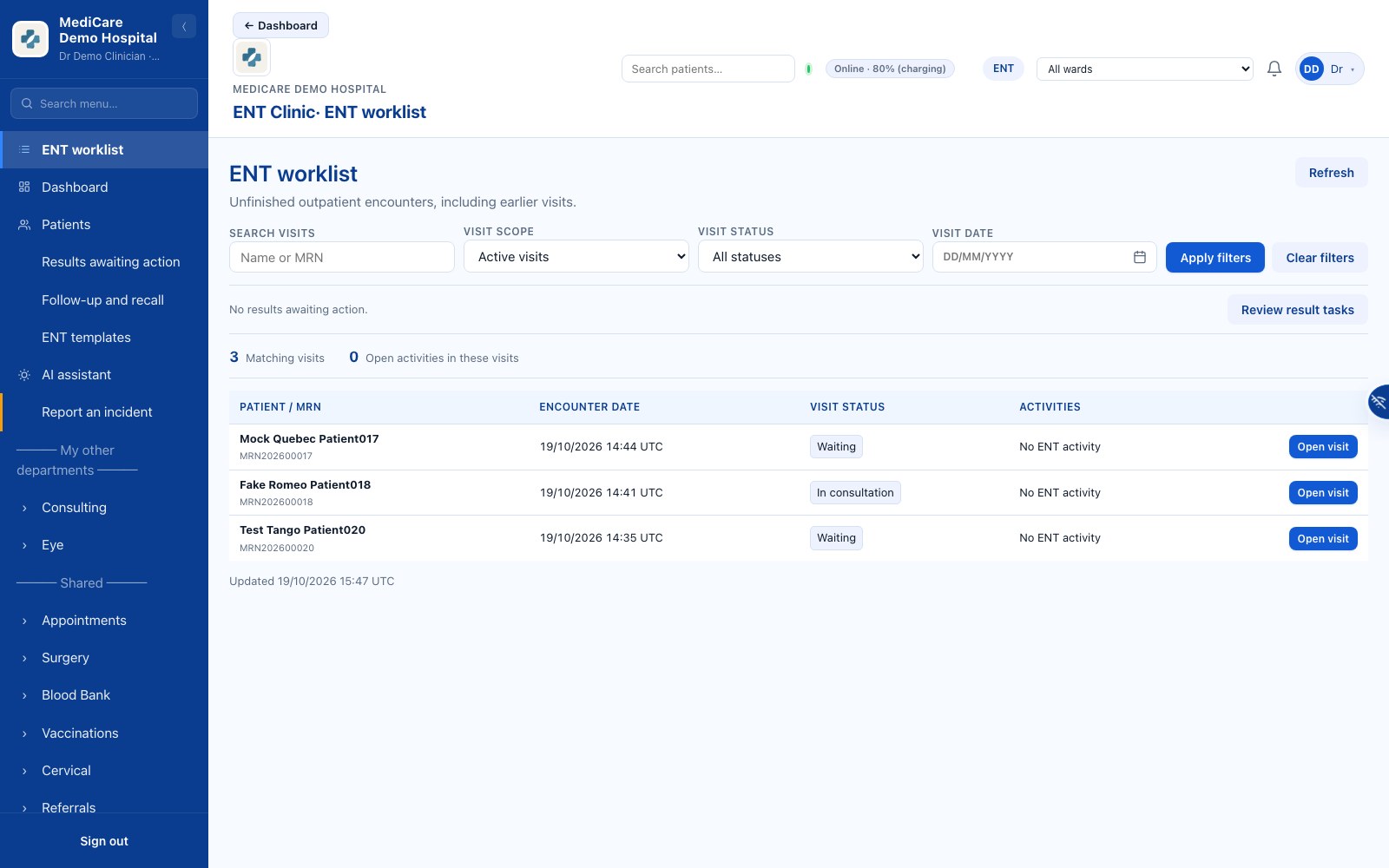Open Report an incident menu item

click(104, 412)
